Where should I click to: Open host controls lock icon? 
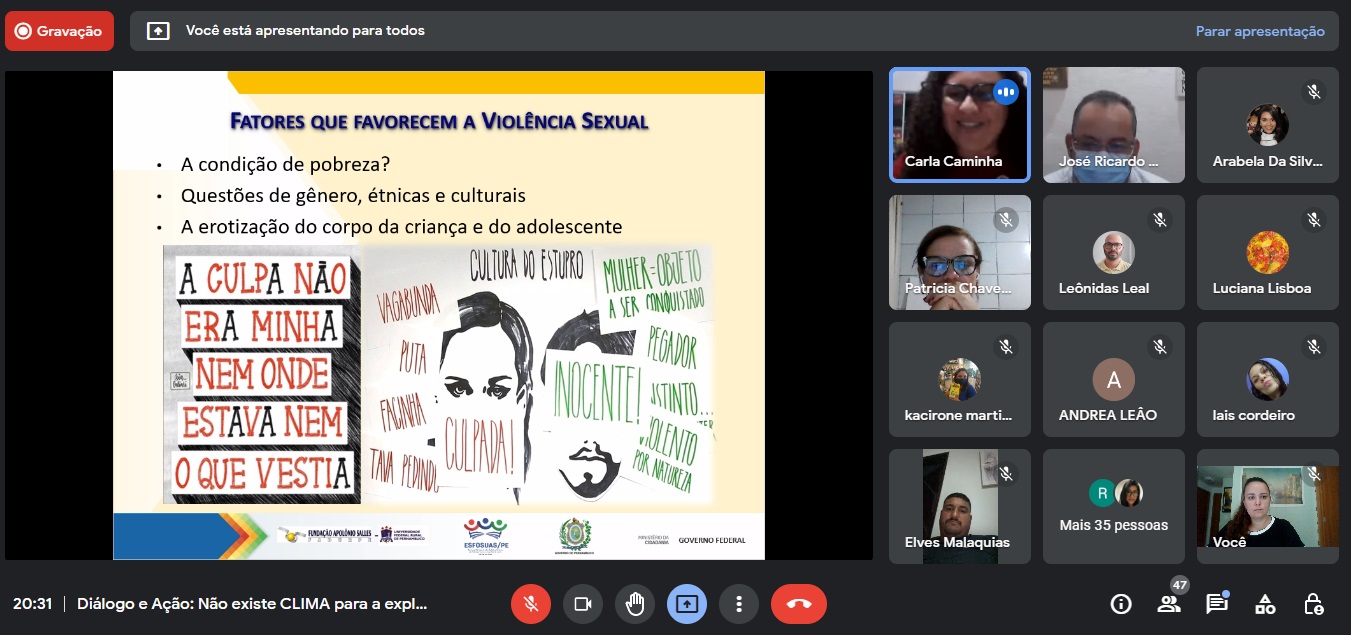pyautogui.click(x=1314, y=604)
